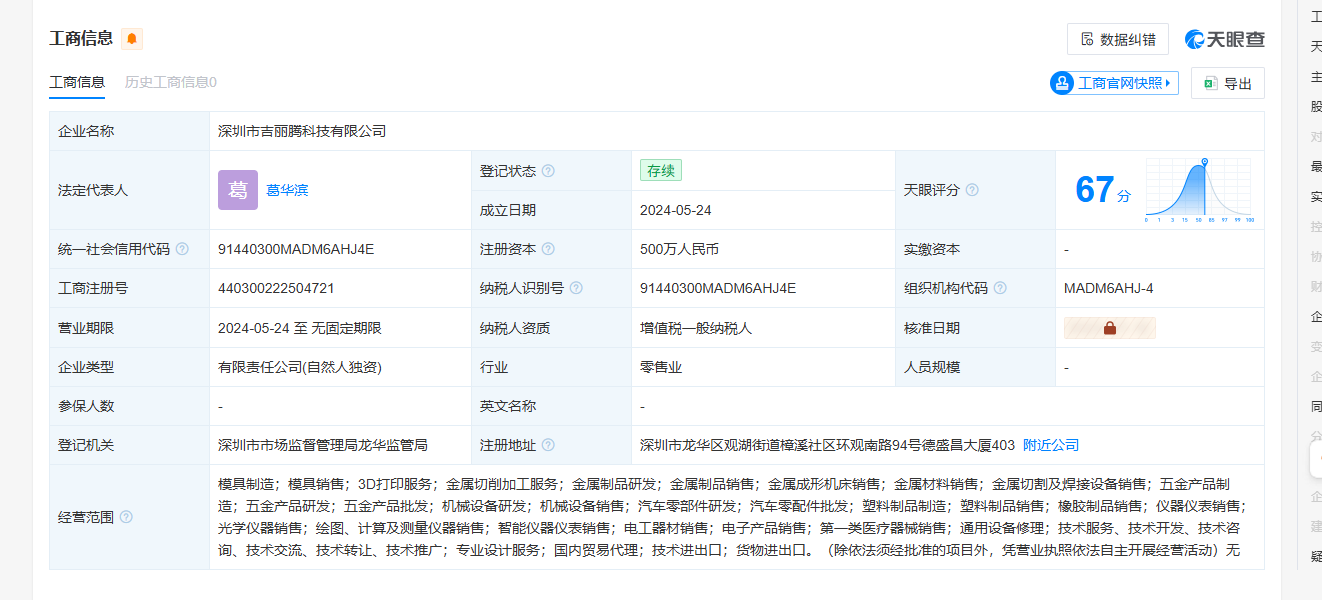The height and width of the screenshot is (600, 1322).
Task: Click the 67分 score value
Action: (1103, 189)
